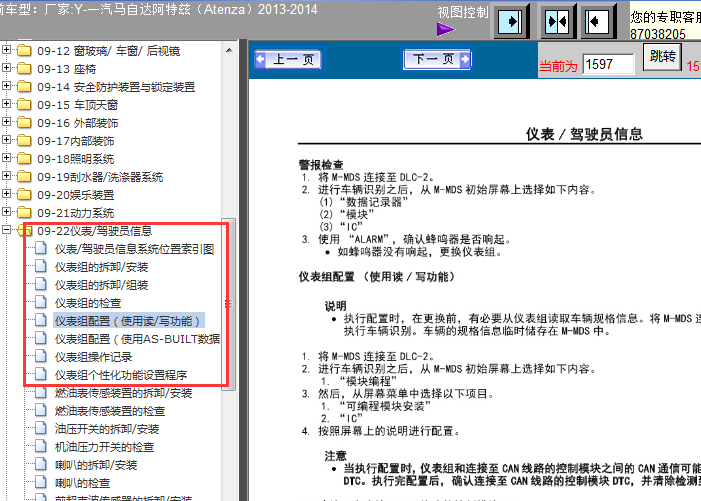This screenshot has height=501, width=701.
Task: Expand the 09-19刮水器/洗涤器系统 folder
Action: pos(6,176)
